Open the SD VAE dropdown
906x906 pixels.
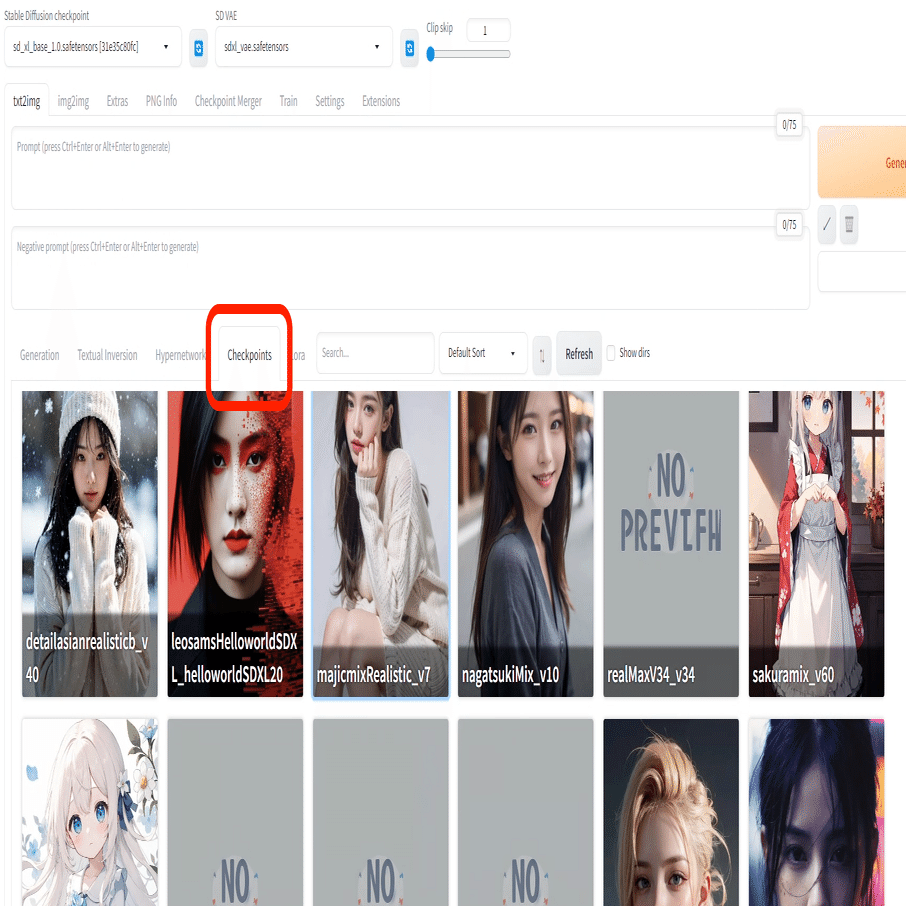(304, 47)
